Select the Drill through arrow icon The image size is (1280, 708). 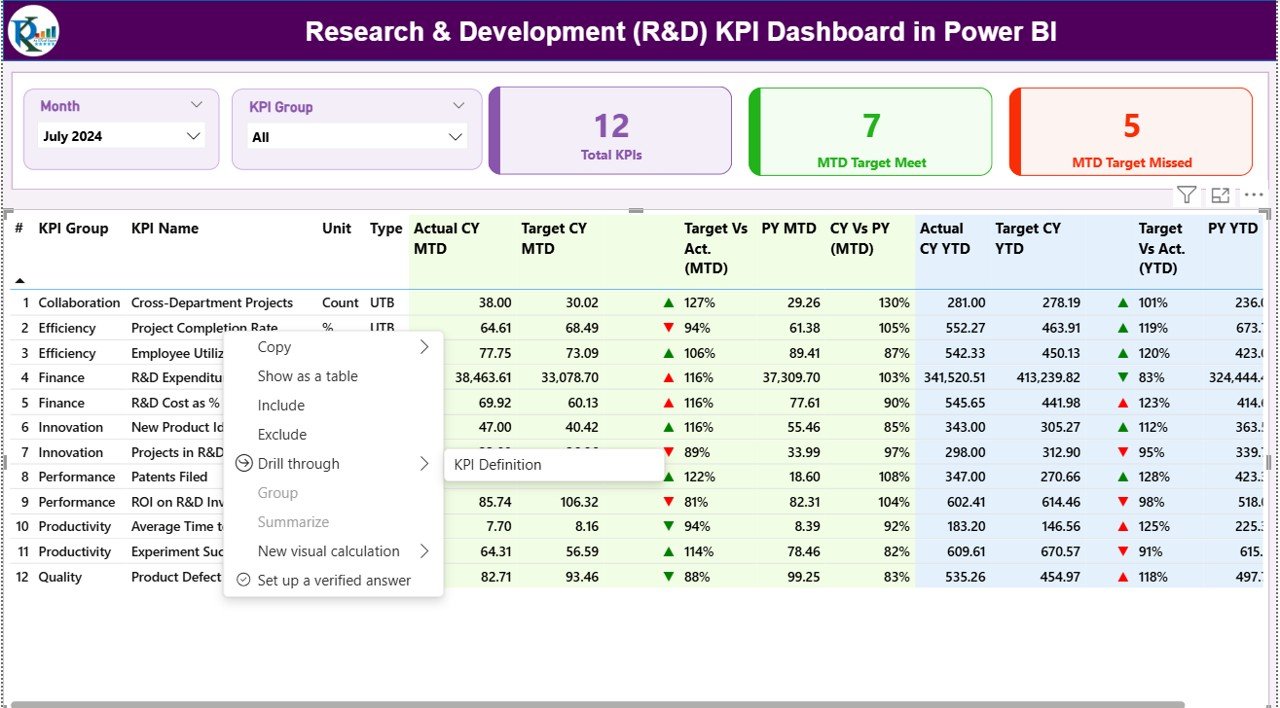pos(242,463)
